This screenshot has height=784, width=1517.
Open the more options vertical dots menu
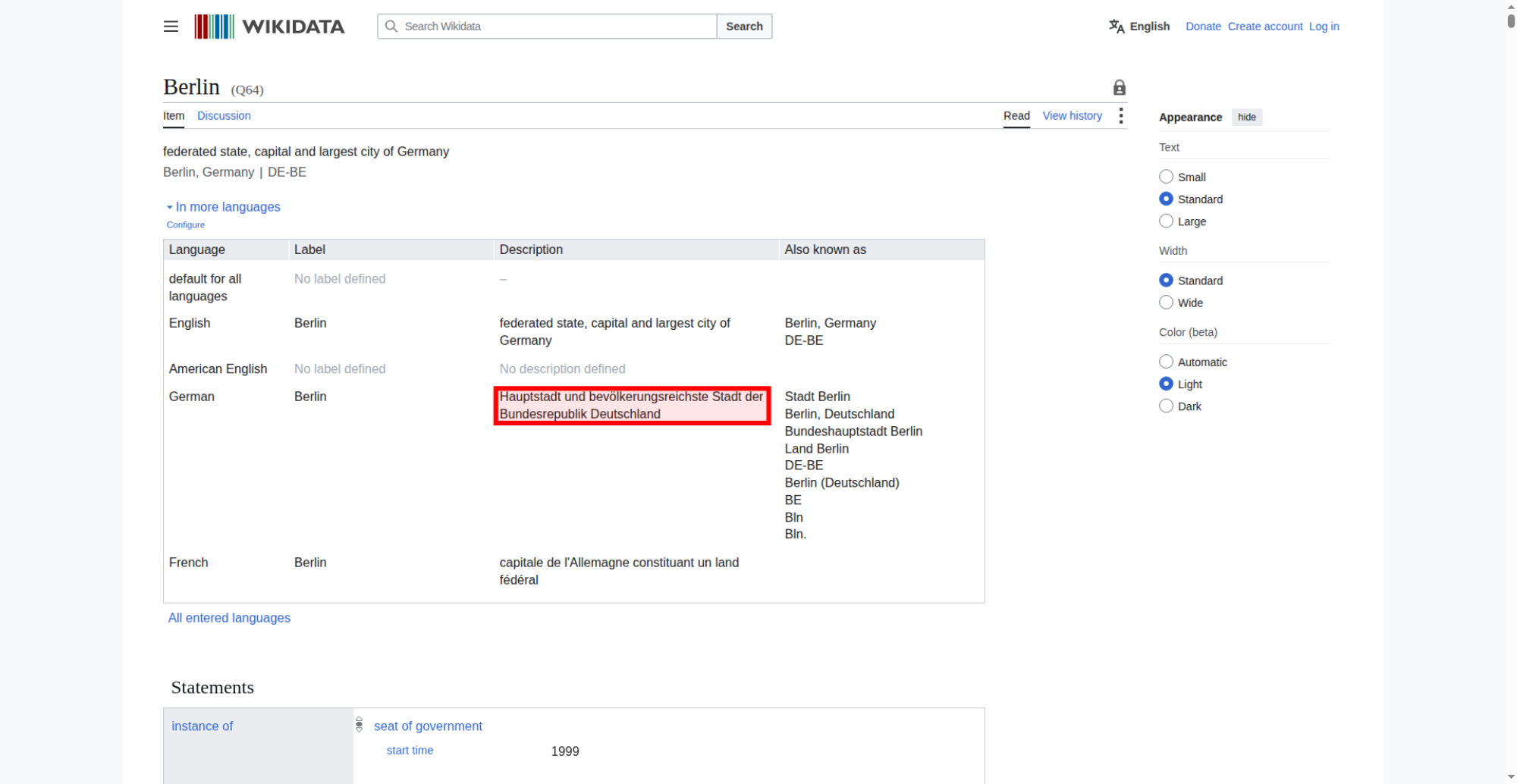click(1120, 116)
